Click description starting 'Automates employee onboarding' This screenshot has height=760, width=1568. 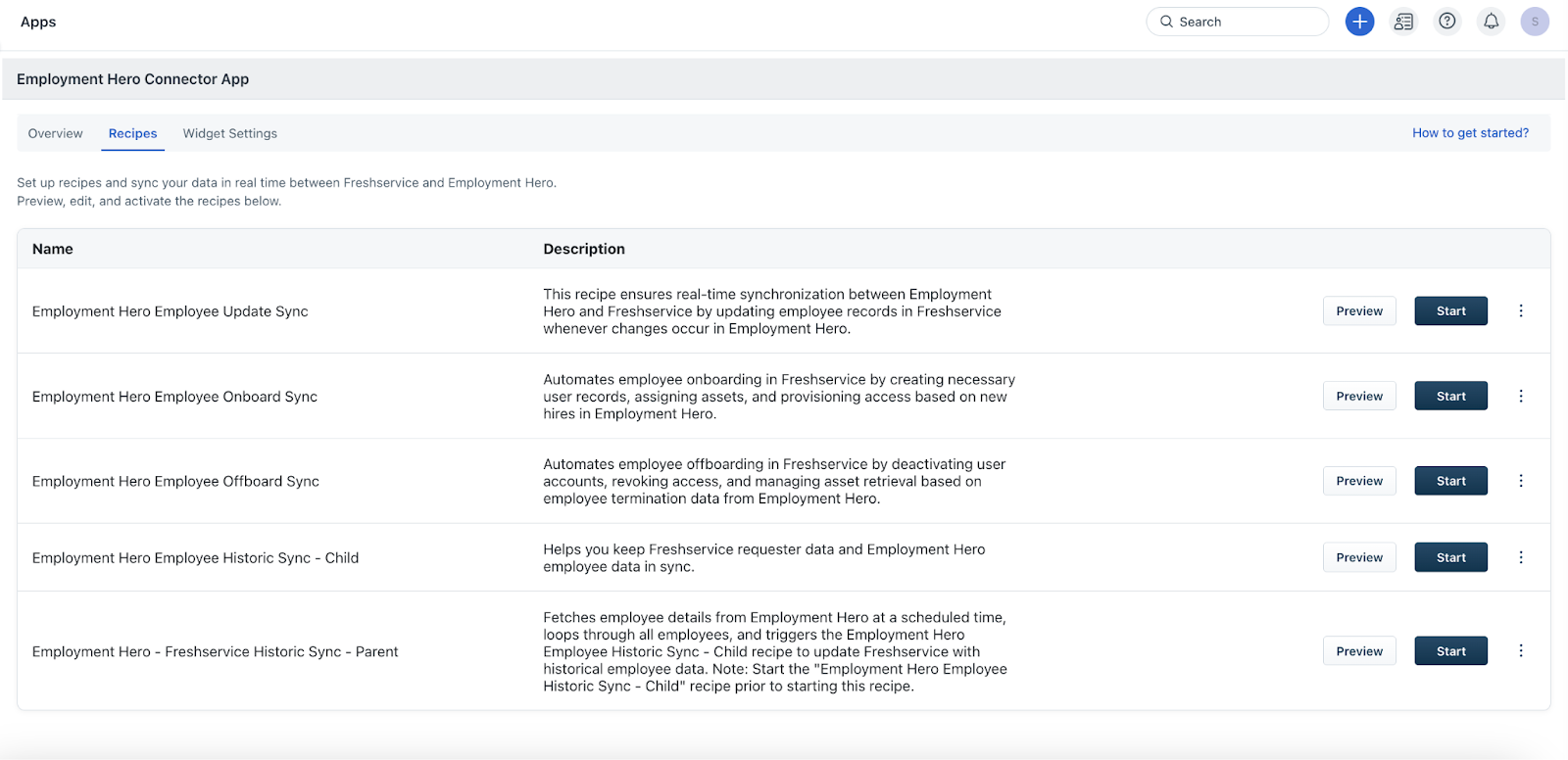779,397
